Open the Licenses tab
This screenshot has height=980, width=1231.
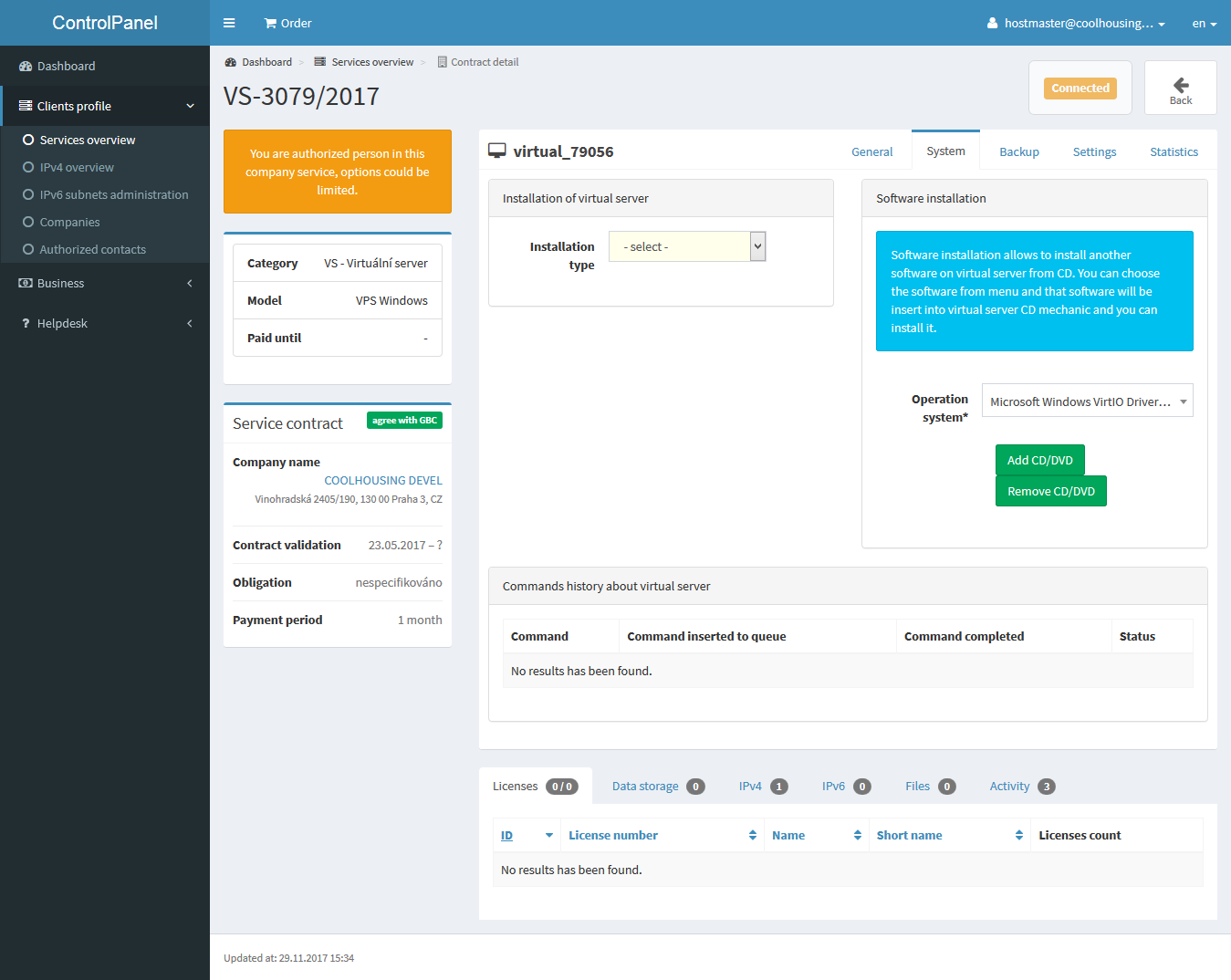[x=536, y=786]
